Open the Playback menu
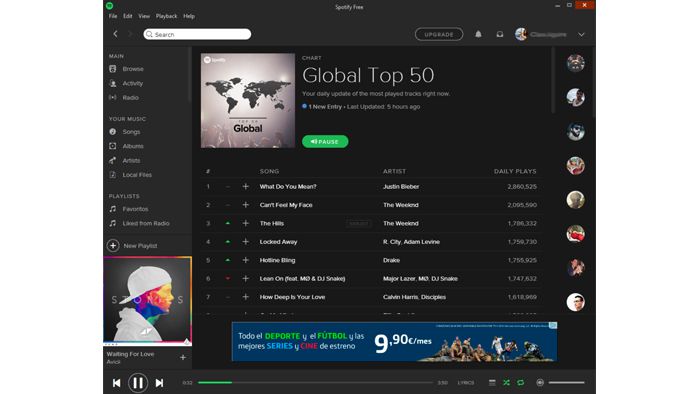 (167, 16)
